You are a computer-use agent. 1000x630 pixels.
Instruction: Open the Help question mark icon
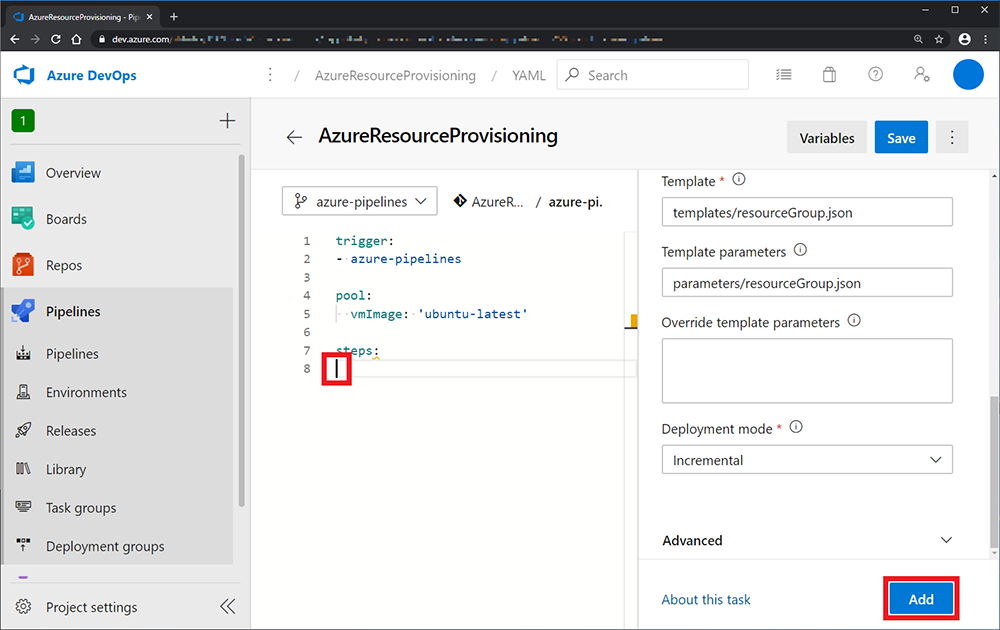click(876, 75)
